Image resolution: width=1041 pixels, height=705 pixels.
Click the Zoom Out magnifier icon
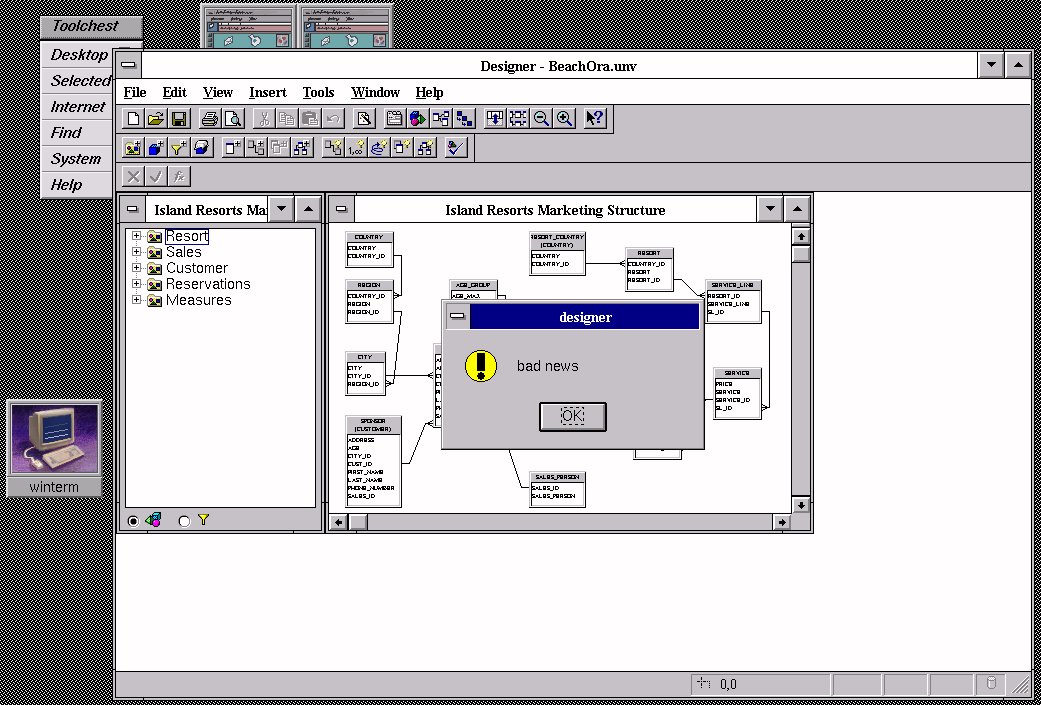click(542, 119)
